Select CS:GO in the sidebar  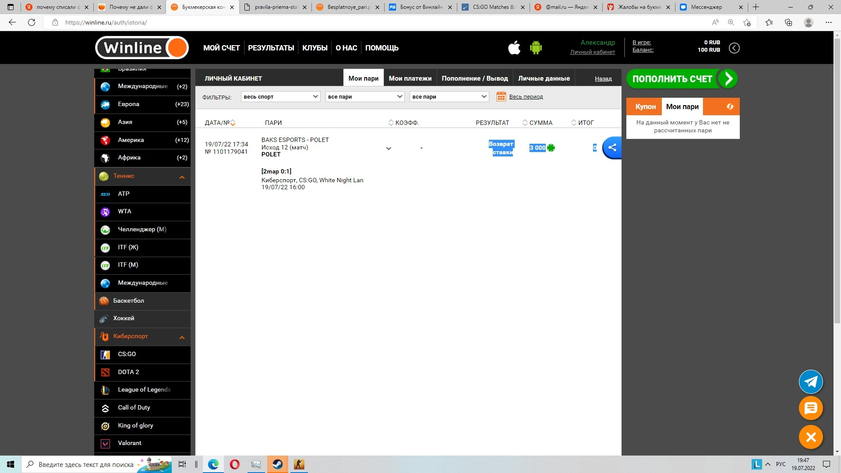tap(143, 354)
